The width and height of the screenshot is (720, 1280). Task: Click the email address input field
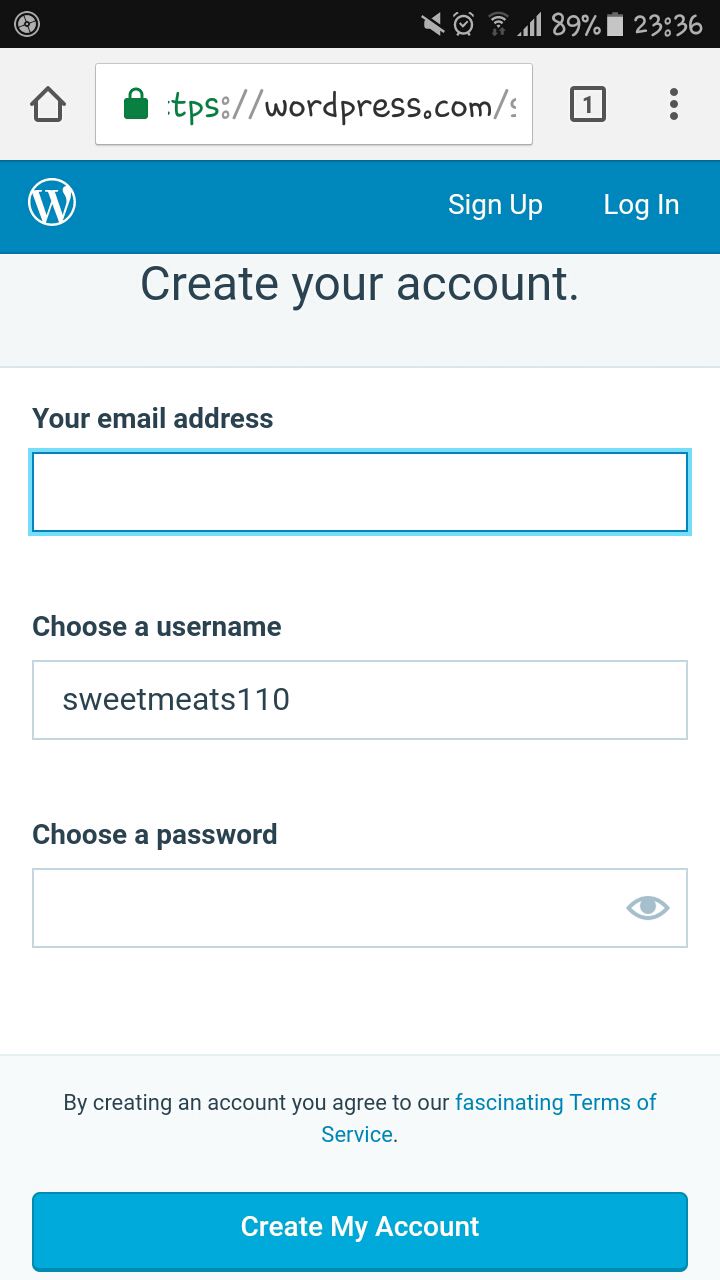(360, 492)
